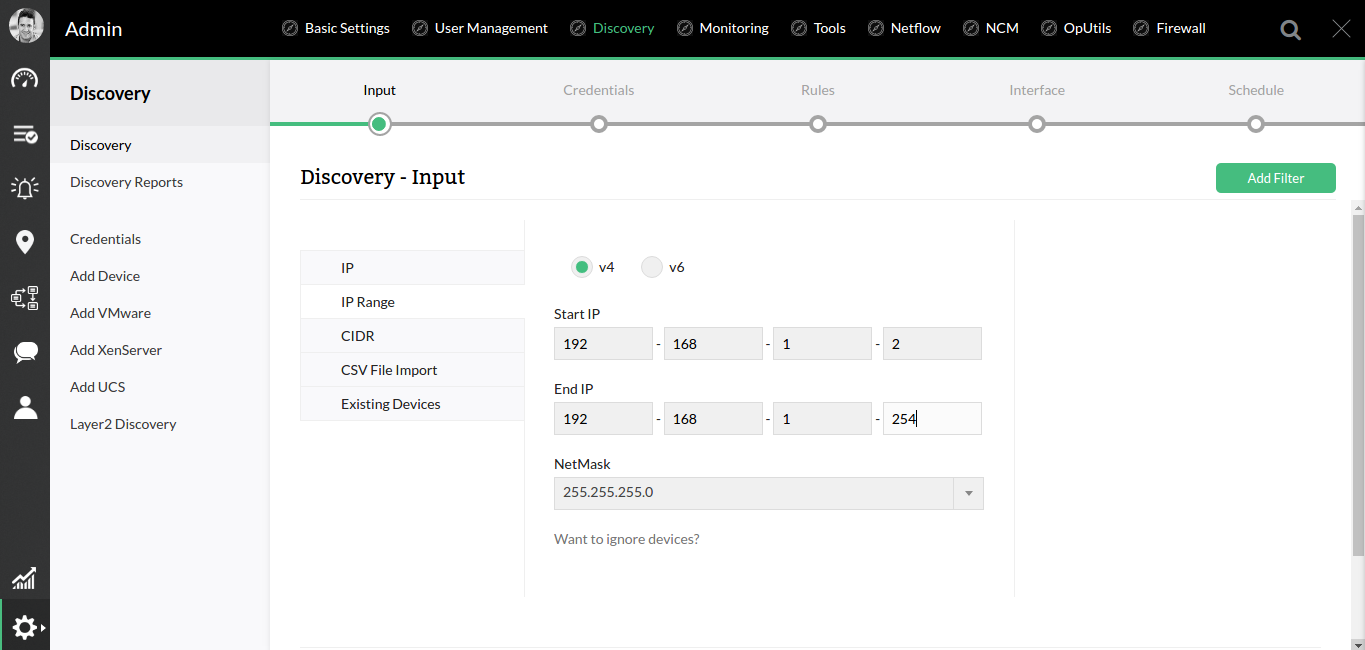Select the v4 IP version option
The height and width of the screenshot is (650, 1365).
point(581,267)
